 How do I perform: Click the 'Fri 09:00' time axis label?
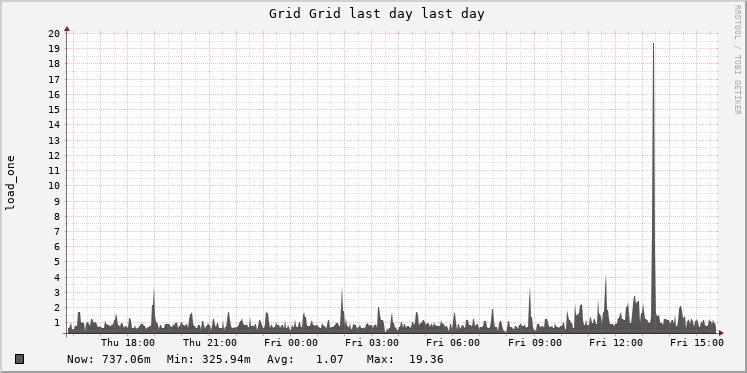coord(535,343)
